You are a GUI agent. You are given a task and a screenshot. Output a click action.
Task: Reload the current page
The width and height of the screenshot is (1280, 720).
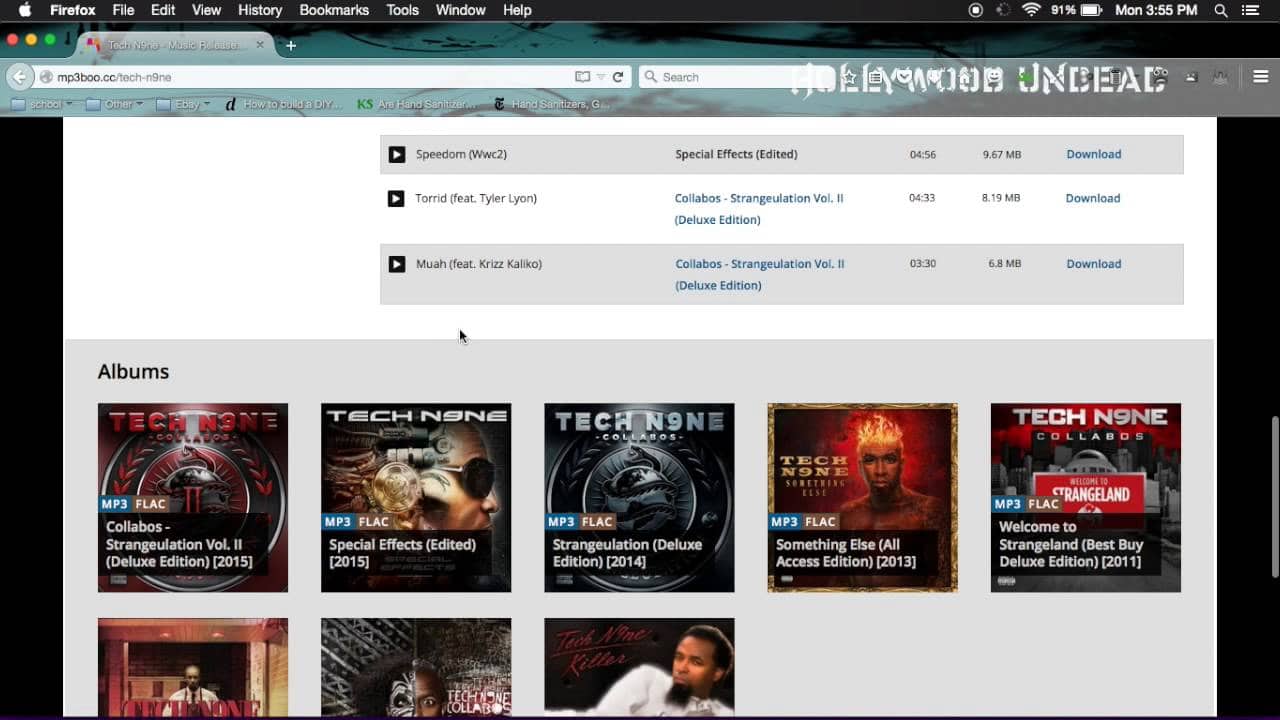618,77
